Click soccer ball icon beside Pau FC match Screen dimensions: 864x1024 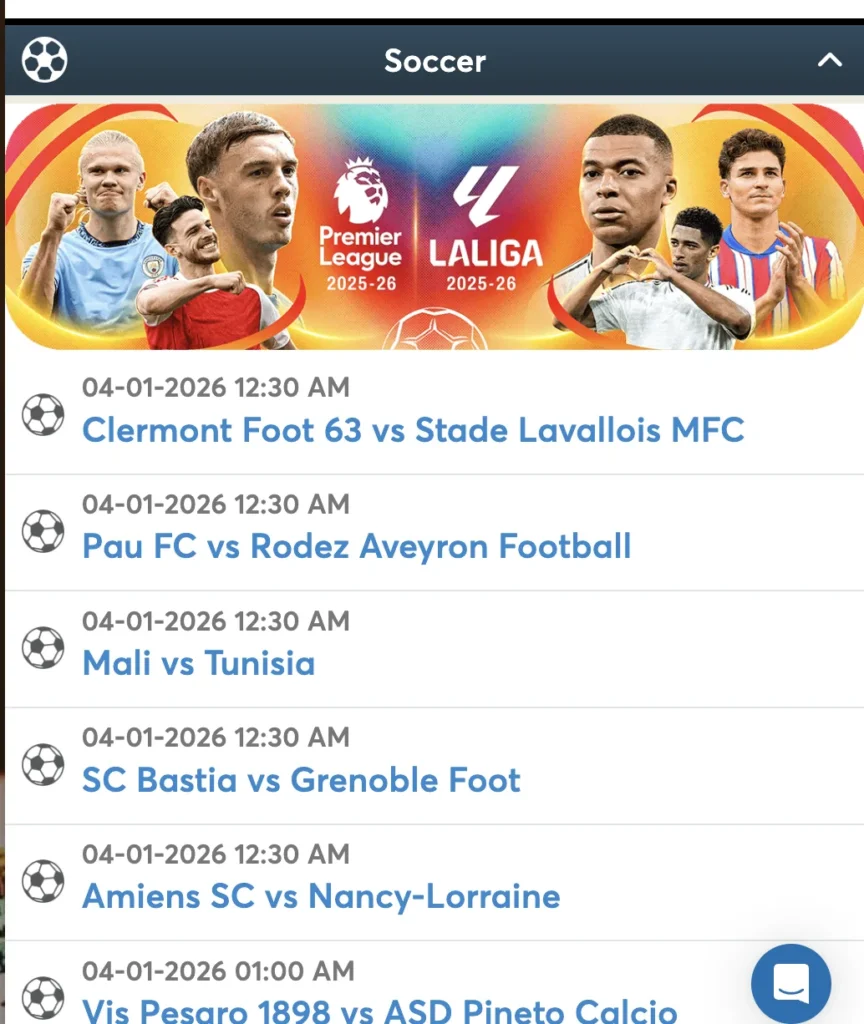(43, 531)
